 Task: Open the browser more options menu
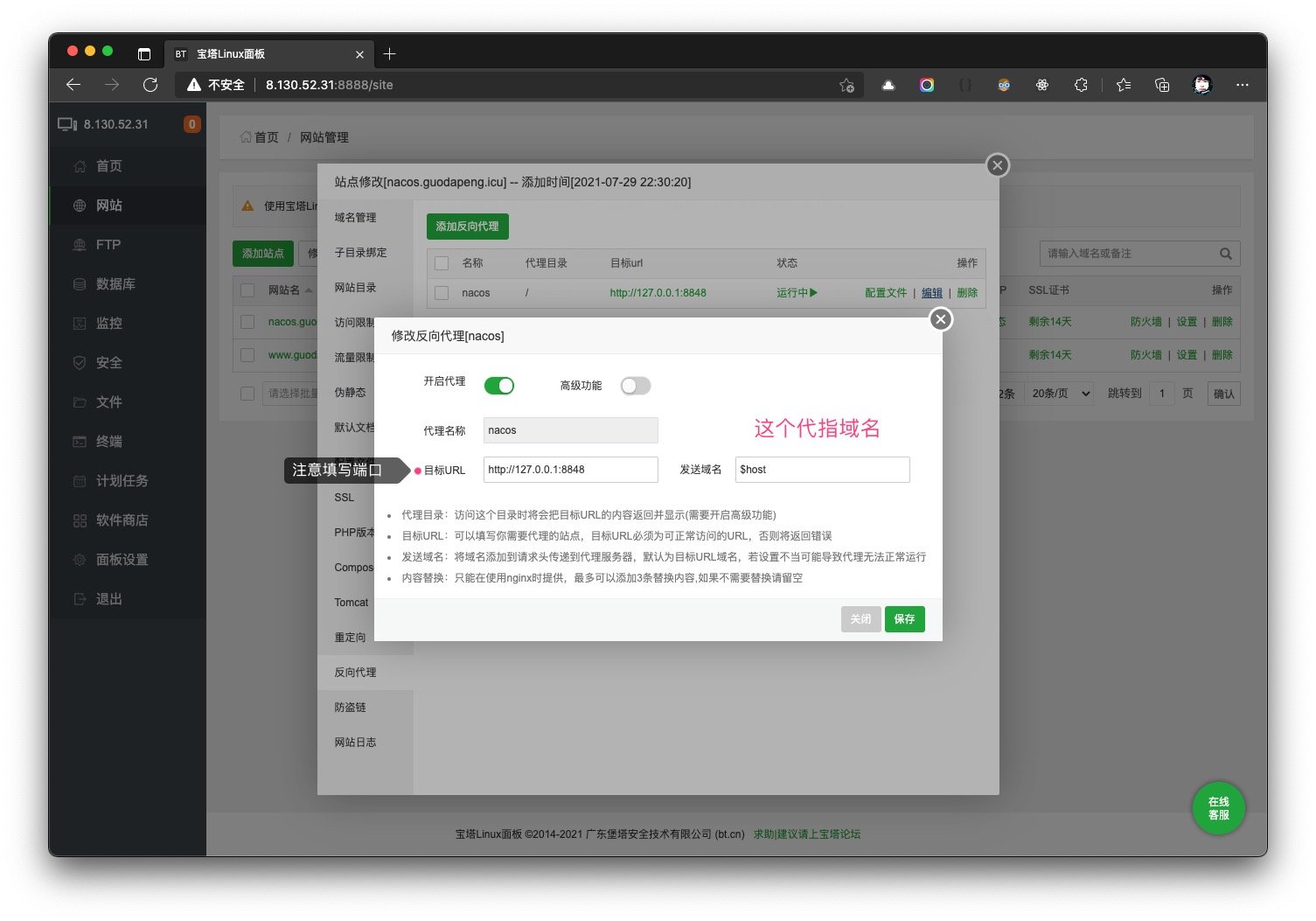(1242, 85)
